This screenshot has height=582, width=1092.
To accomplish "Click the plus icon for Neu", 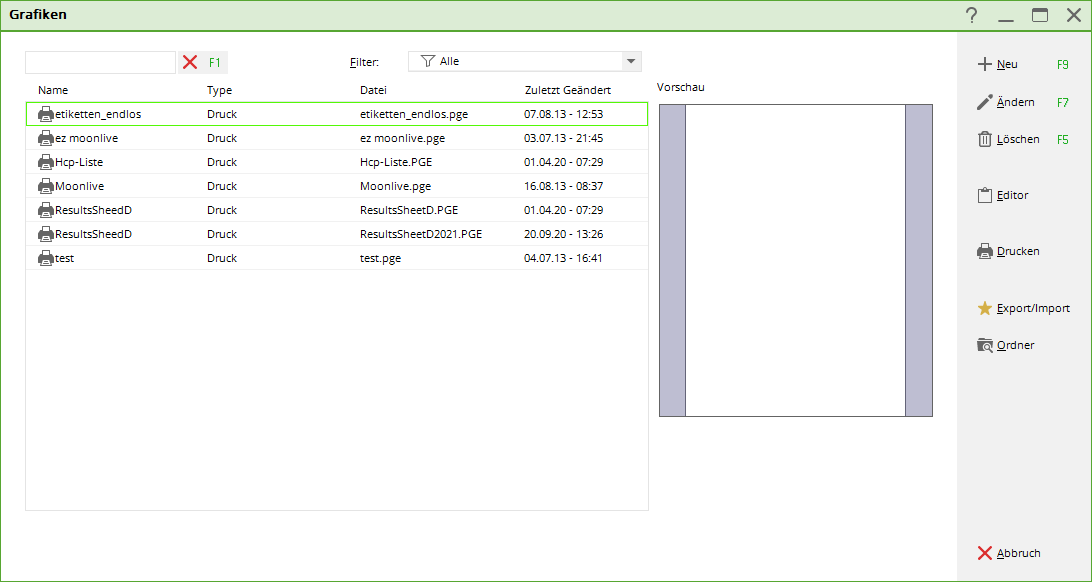I will [985, 64].
